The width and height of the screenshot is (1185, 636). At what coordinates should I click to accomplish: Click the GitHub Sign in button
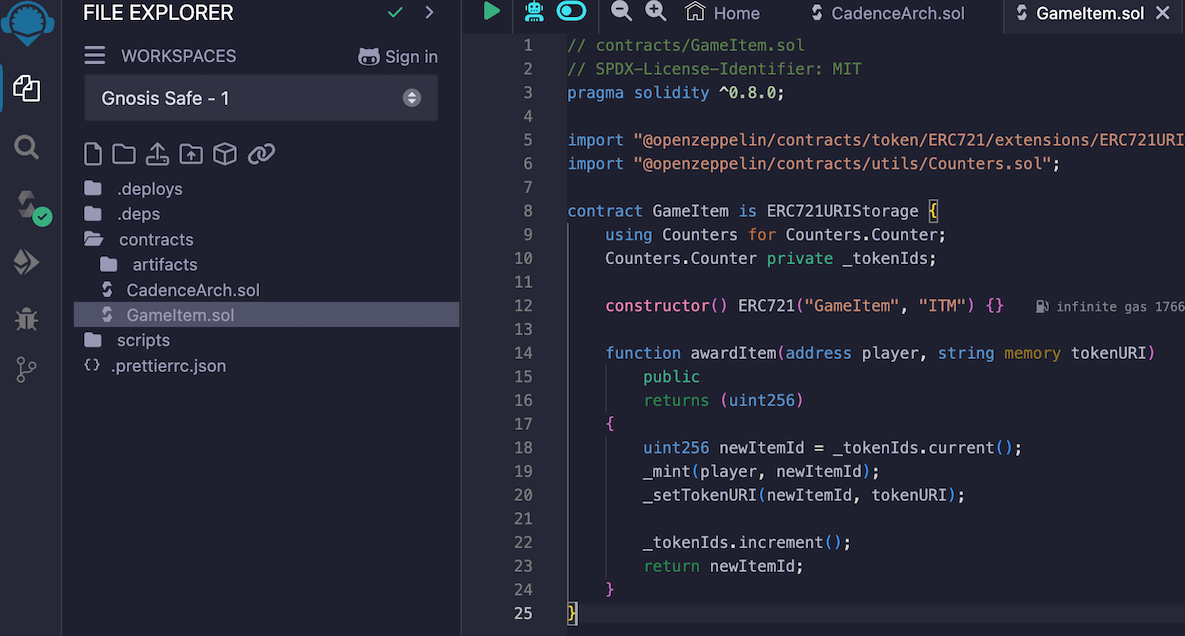pyautogui.click(x=398, y=57)
